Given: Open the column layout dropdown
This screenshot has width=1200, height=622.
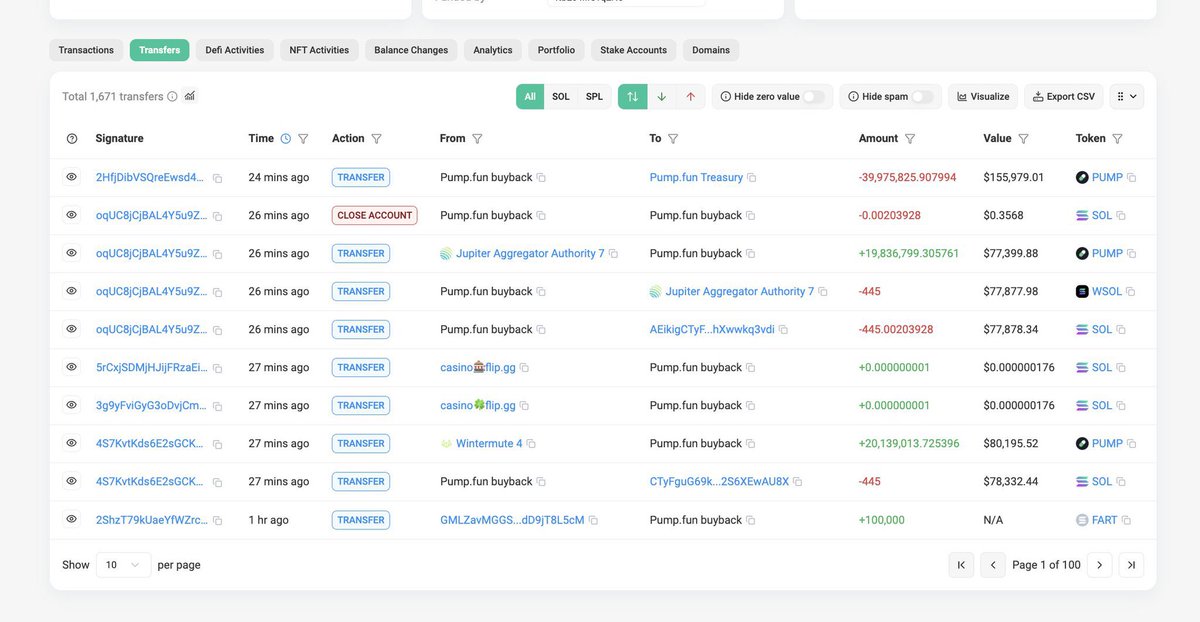Looking at the screenshot, I should [1127, 97].
